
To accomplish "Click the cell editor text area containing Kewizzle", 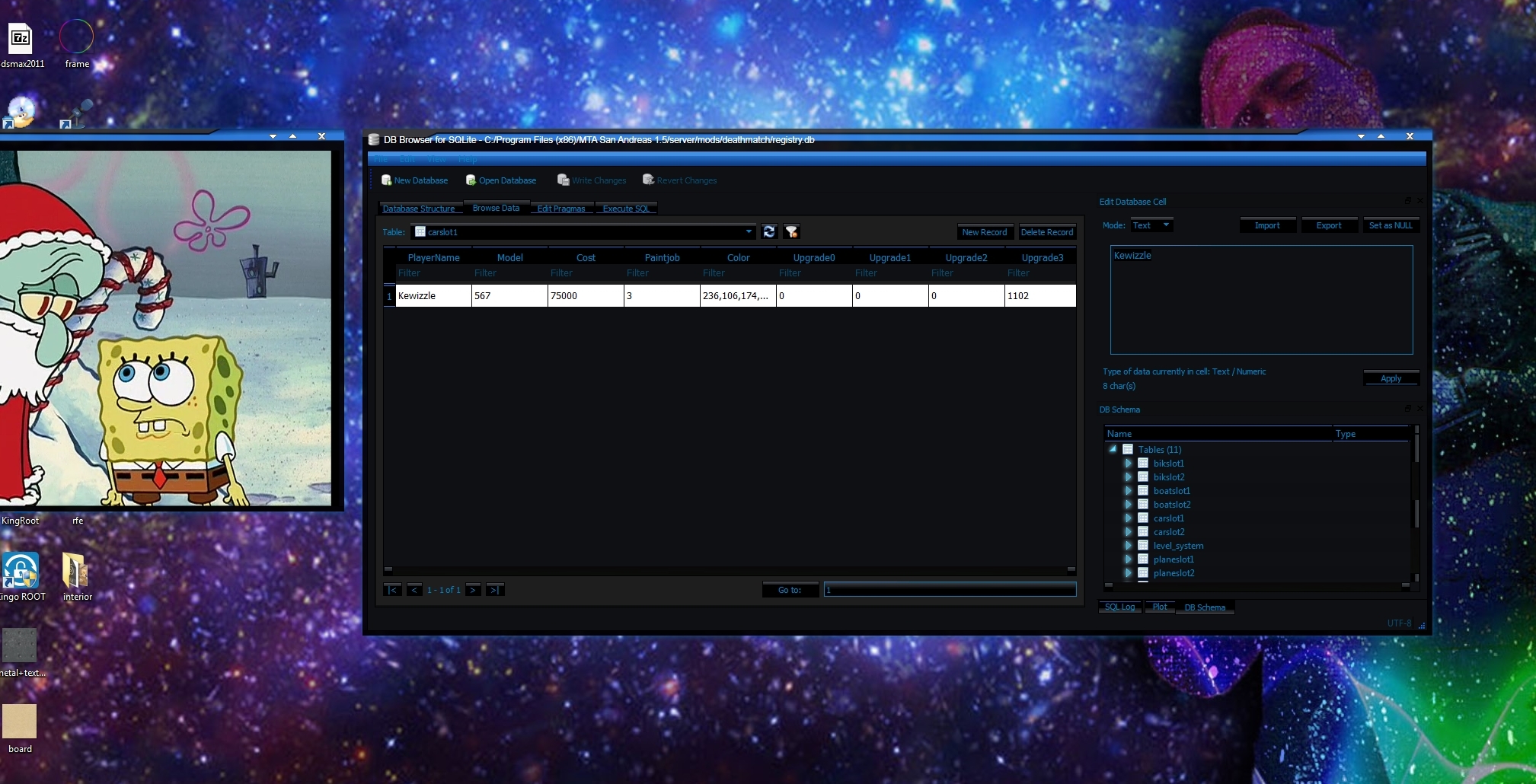I will point(1261,300).
